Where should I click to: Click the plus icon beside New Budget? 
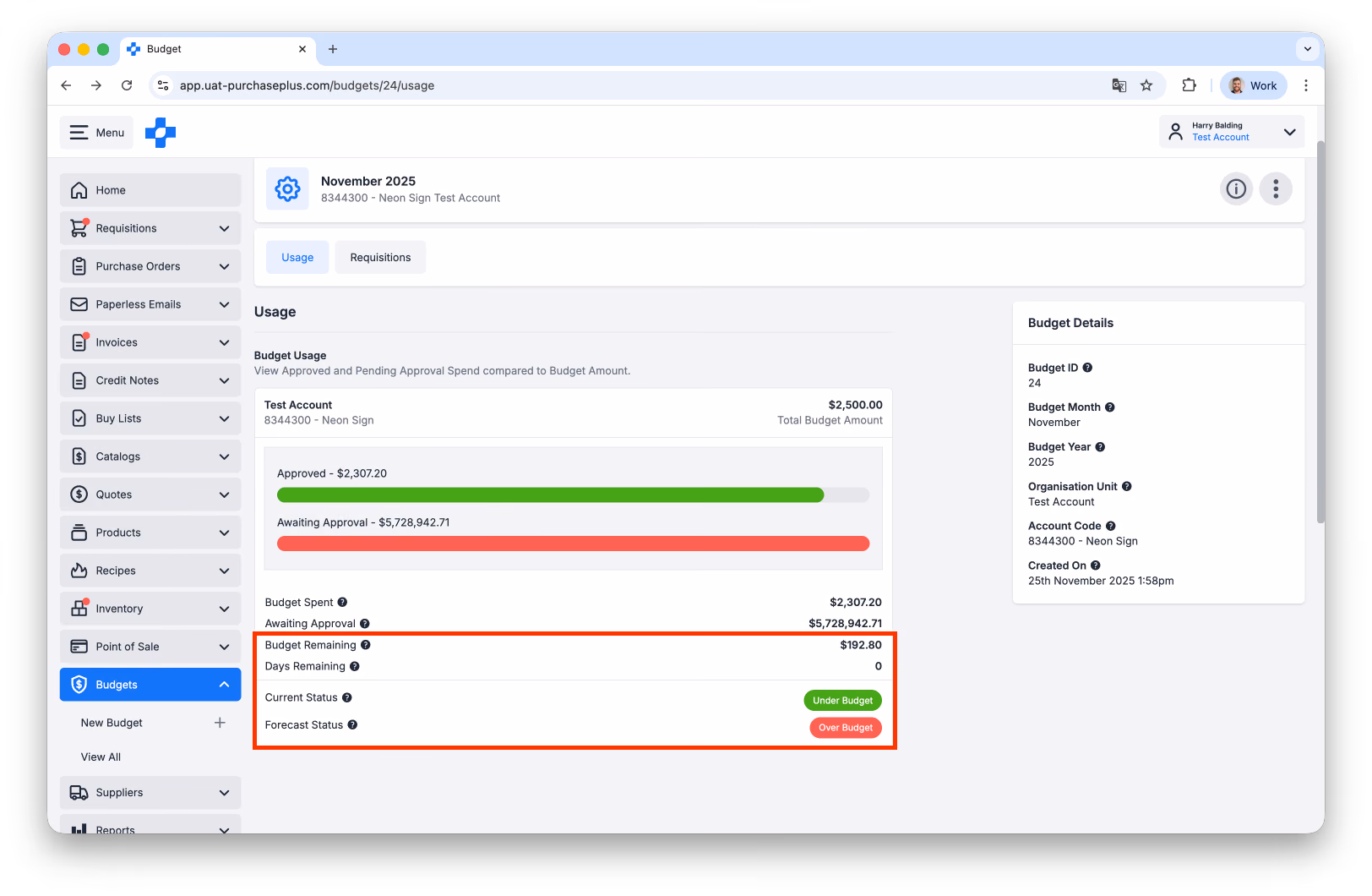point(220,723)
